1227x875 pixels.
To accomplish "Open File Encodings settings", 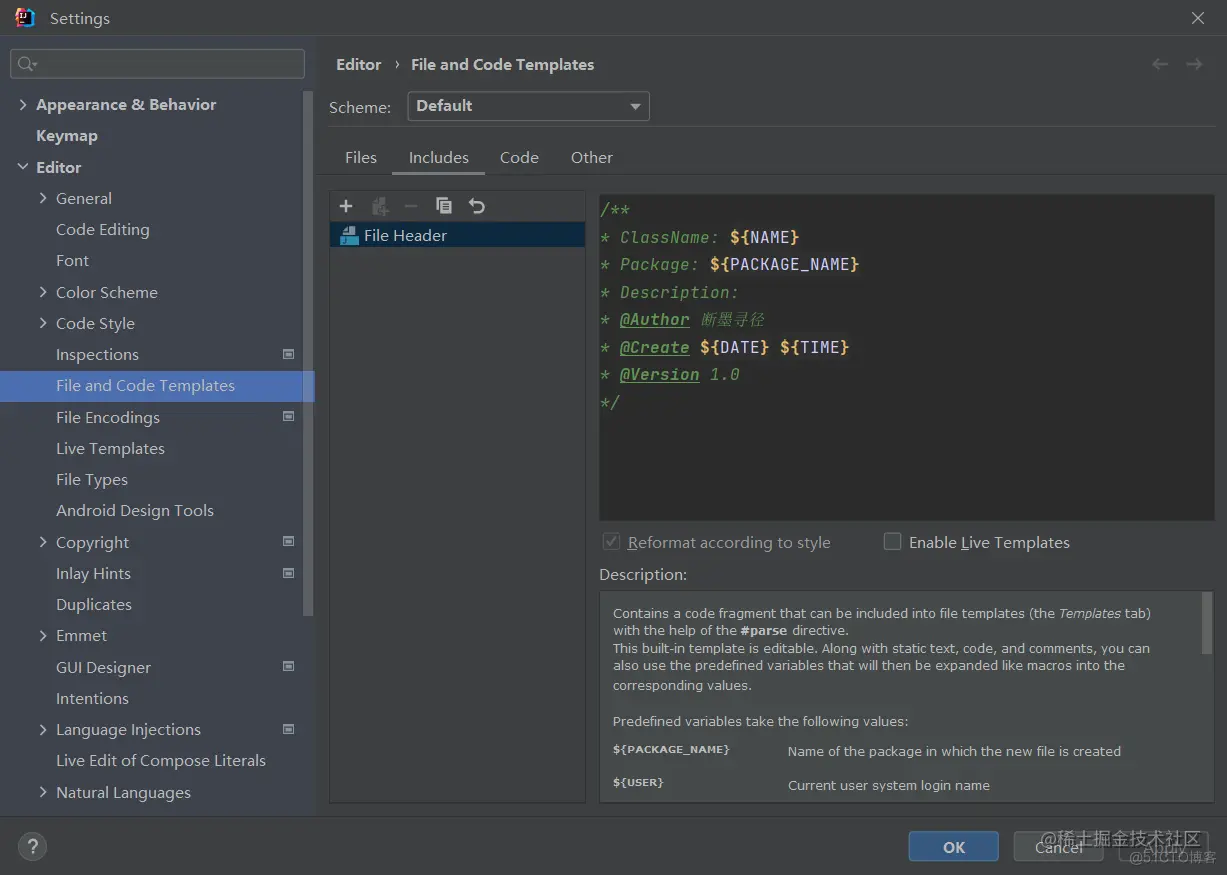I will click(x=108, y=417).
